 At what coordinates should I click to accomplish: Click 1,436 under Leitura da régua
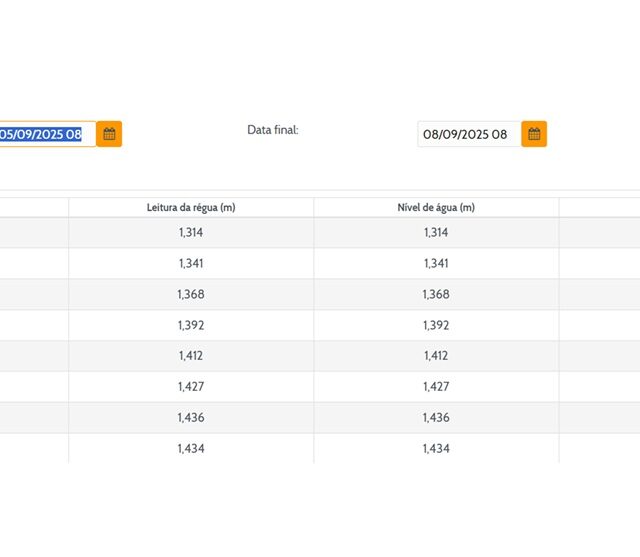pos(191,418)
